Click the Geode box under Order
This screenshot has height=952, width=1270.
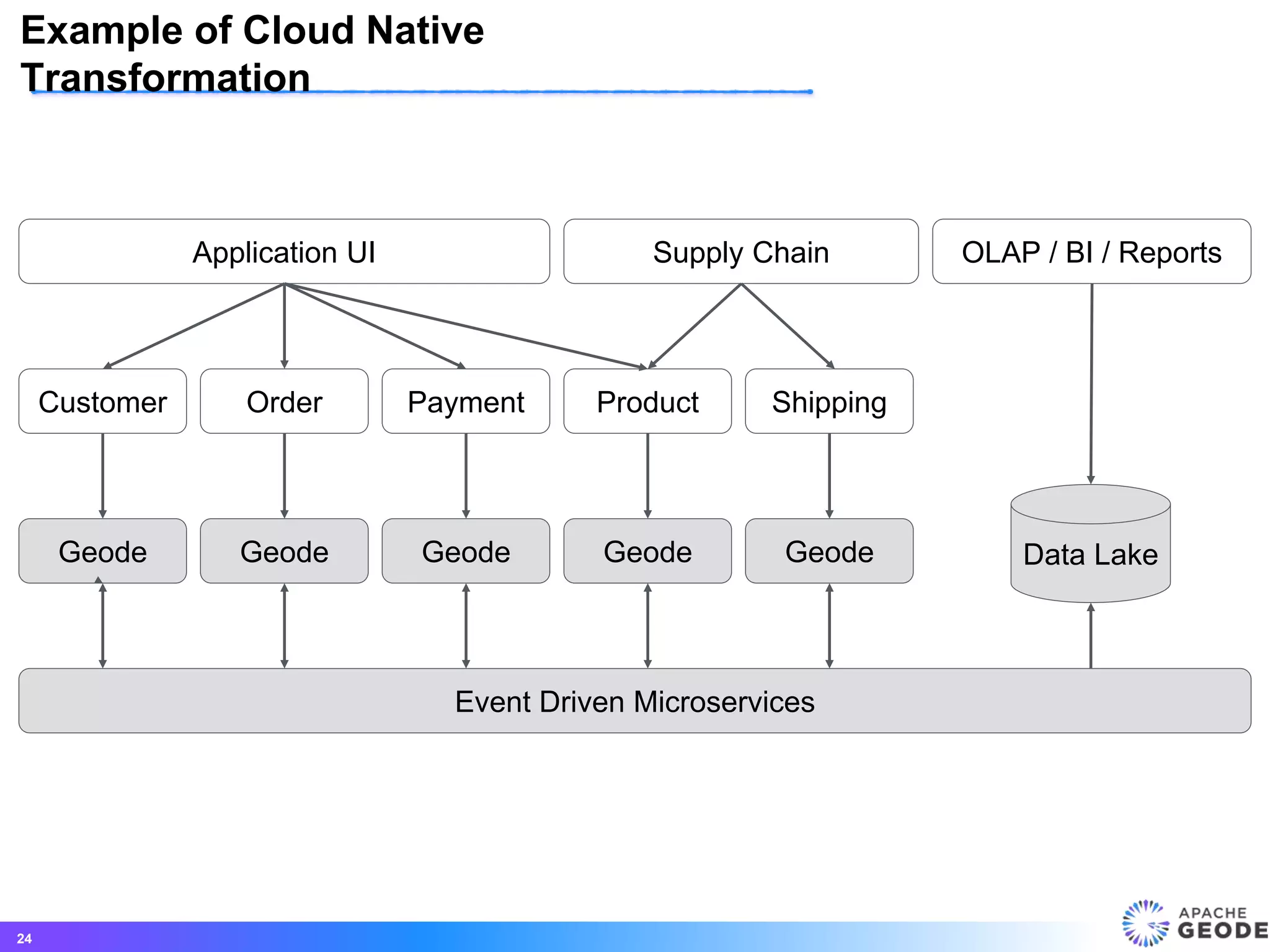point(284,552)
